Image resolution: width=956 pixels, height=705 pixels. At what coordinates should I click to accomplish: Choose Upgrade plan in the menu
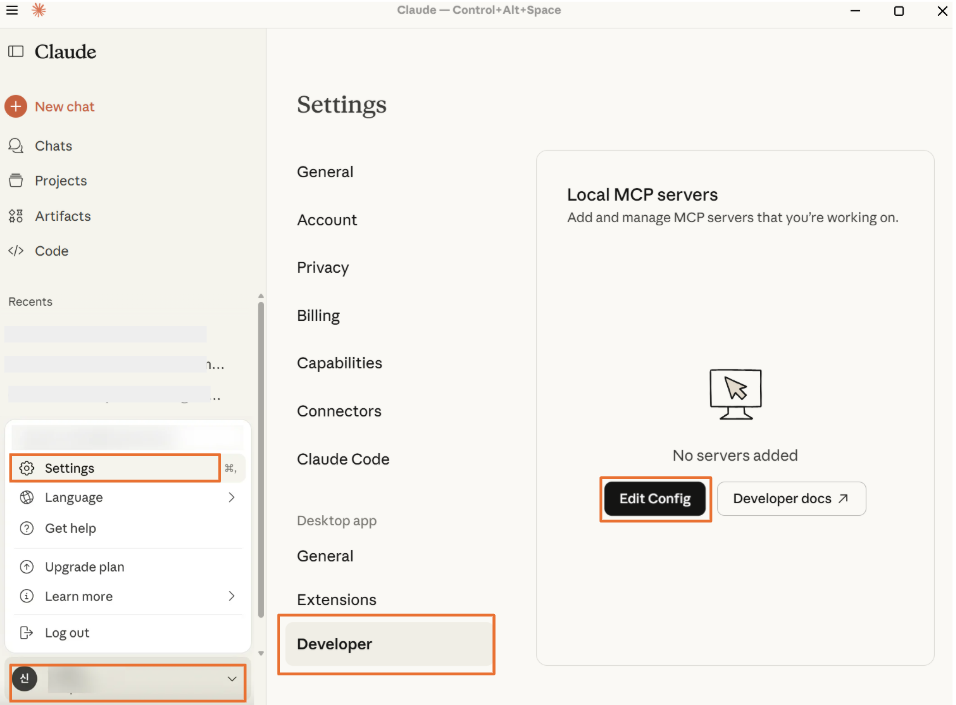84,567
